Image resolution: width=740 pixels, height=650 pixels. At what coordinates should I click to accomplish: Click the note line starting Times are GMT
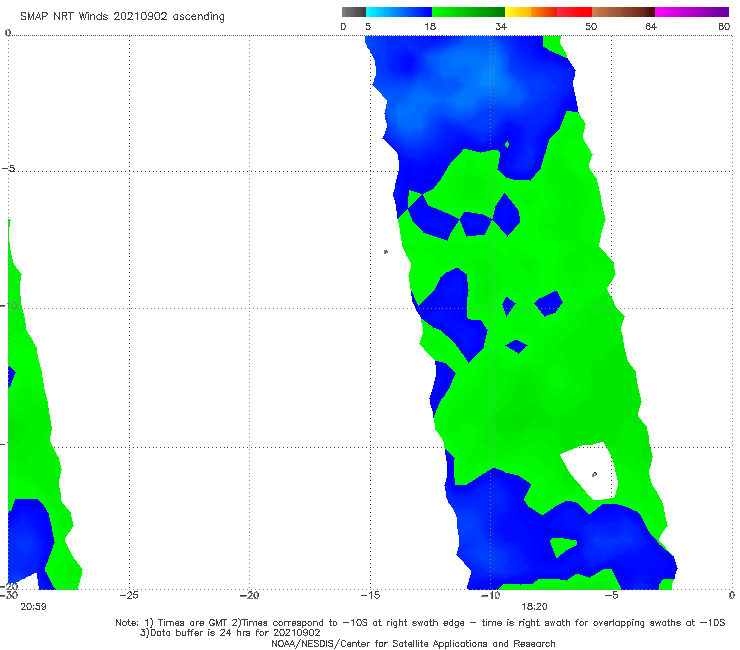[x=420, y=623]
